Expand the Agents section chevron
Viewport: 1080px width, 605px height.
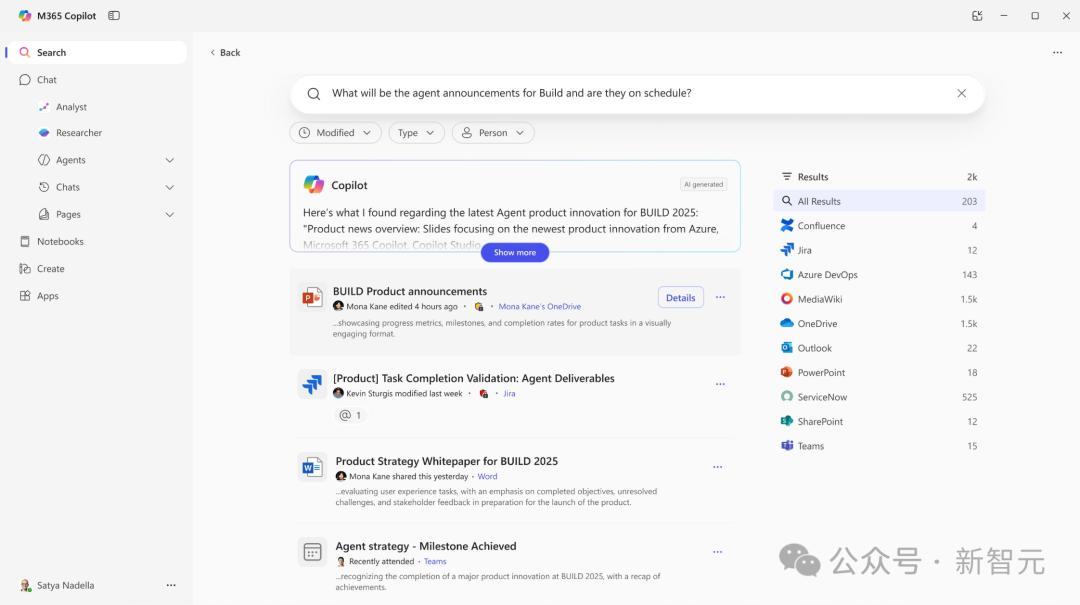[169, 160]
